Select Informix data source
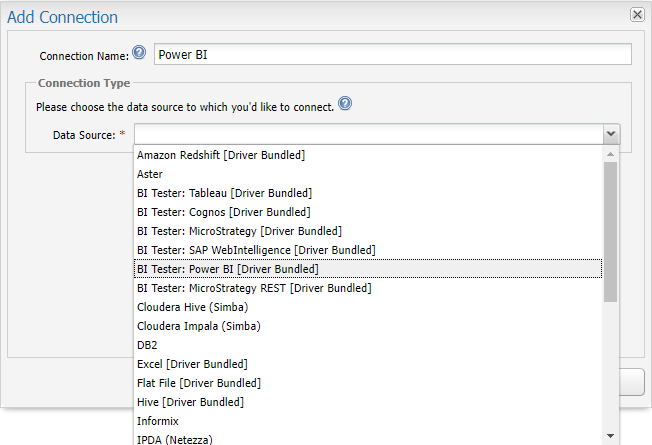 pyautogui.click(x=368, y=421)
